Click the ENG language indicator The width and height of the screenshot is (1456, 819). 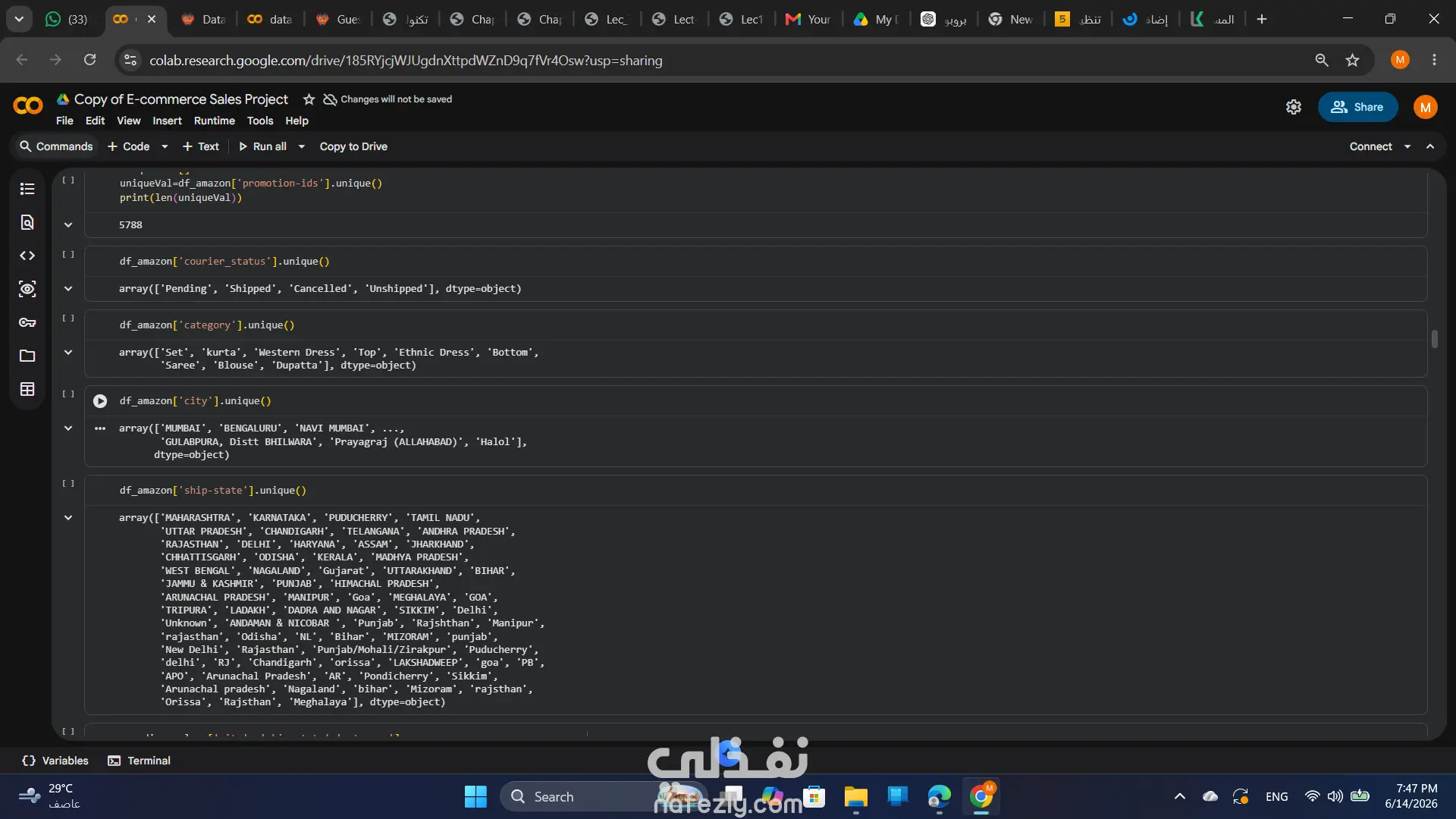[1277, 796]
